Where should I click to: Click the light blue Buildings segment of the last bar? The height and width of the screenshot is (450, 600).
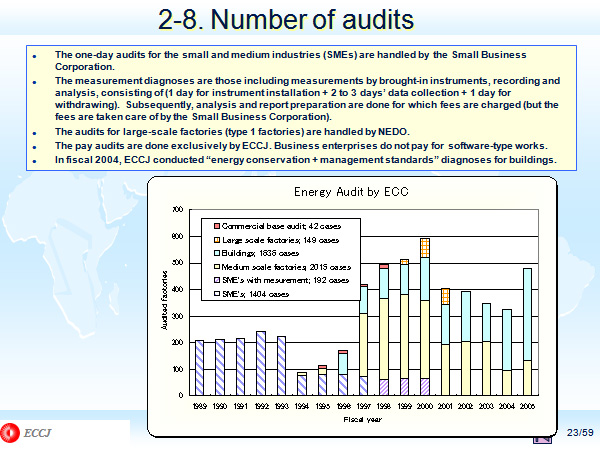[x=527, y=314]
